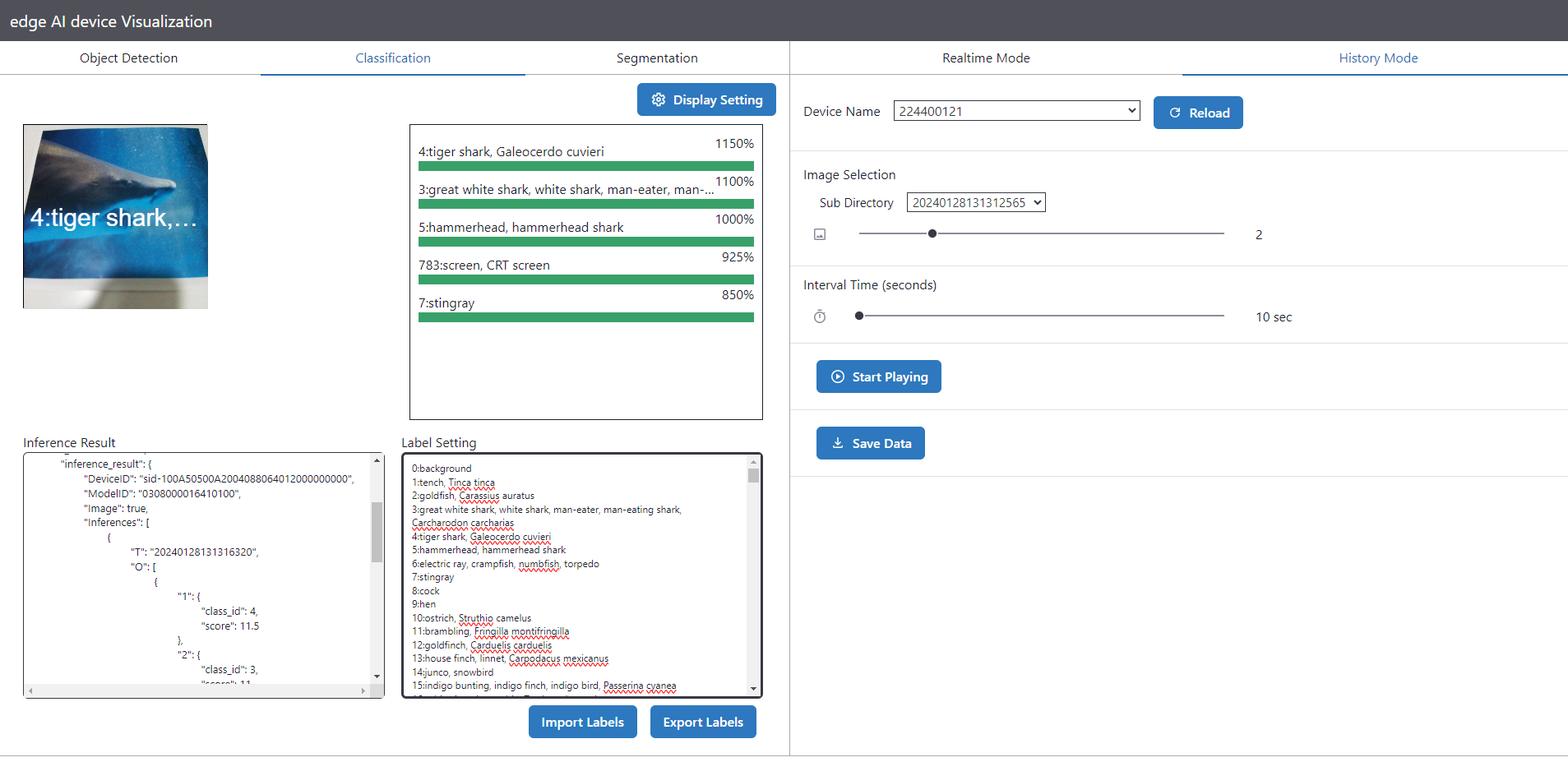Click '2:goldfish, Carassius auratus' label line
1568x762 pixels.
(x=473, y=496)
